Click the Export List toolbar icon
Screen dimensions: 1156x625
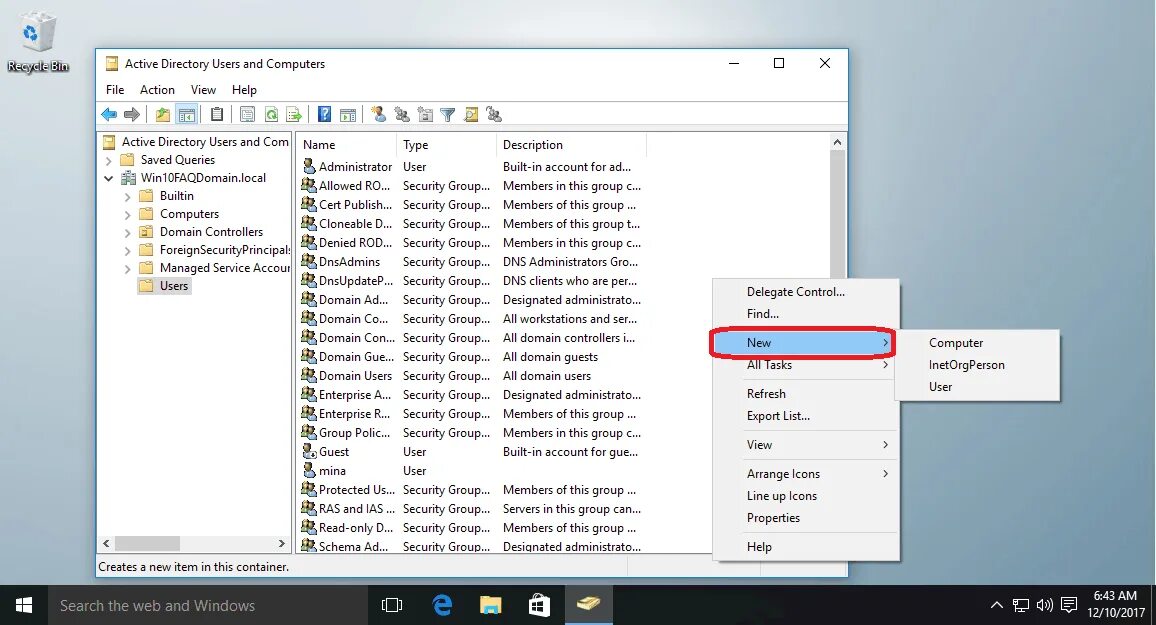pos(293,114)
